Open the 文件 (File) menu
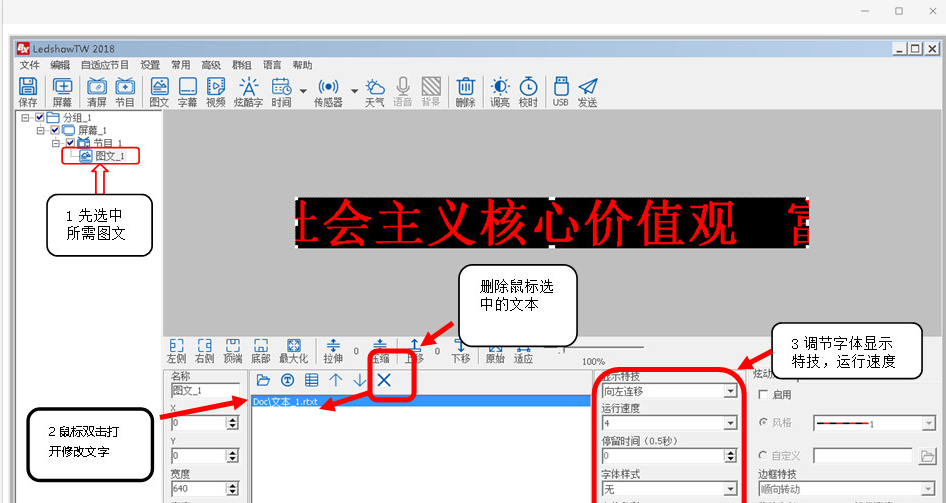 point(29,65)
